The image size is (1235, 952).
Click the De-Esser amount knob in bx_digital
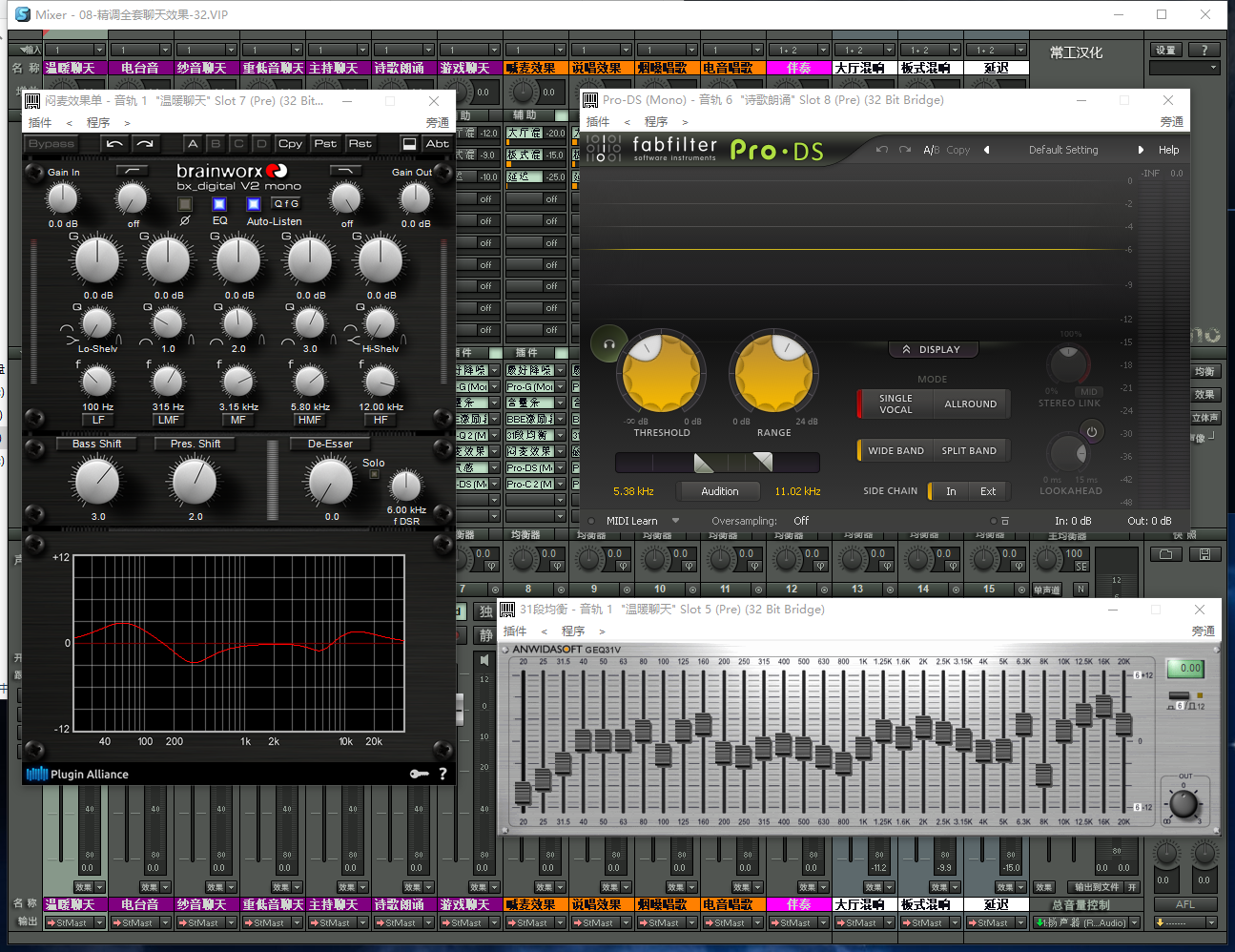tap(331, 481)
